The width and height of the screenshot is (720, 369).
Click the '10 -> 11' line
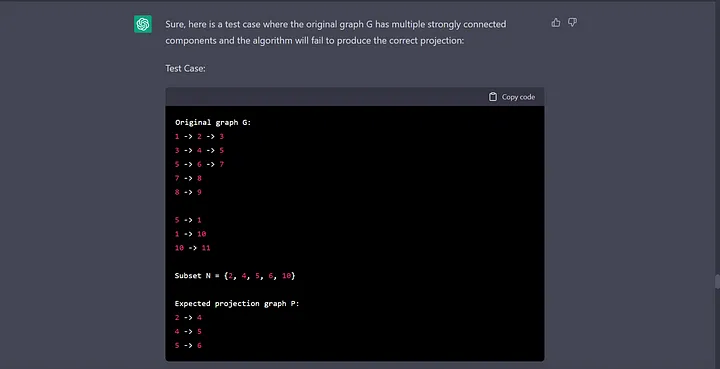[192, 248]
